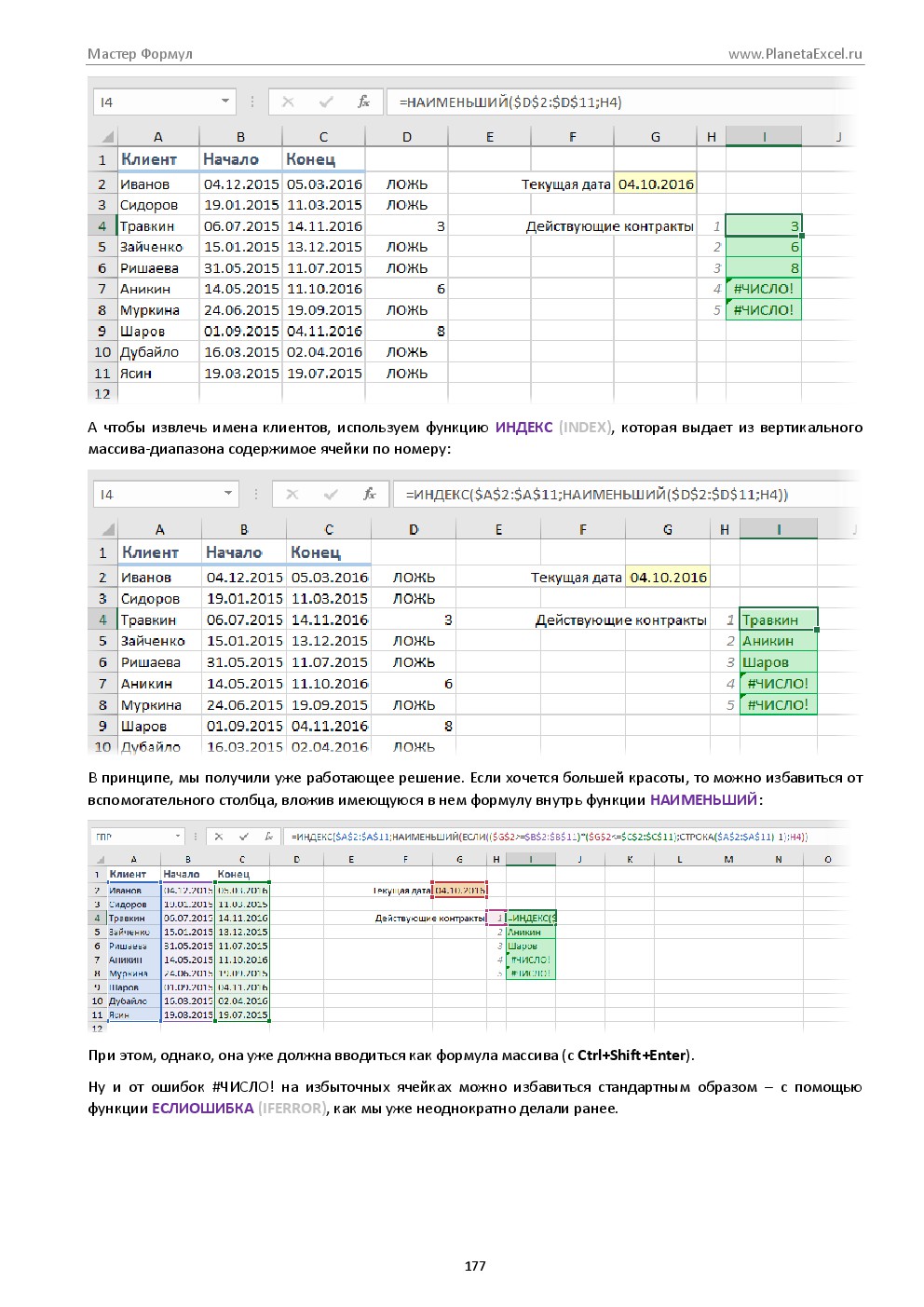
Task: Click the enter checkmark icon in the bottom spreadsheet's formula bar
Action: tap(244, 837)
